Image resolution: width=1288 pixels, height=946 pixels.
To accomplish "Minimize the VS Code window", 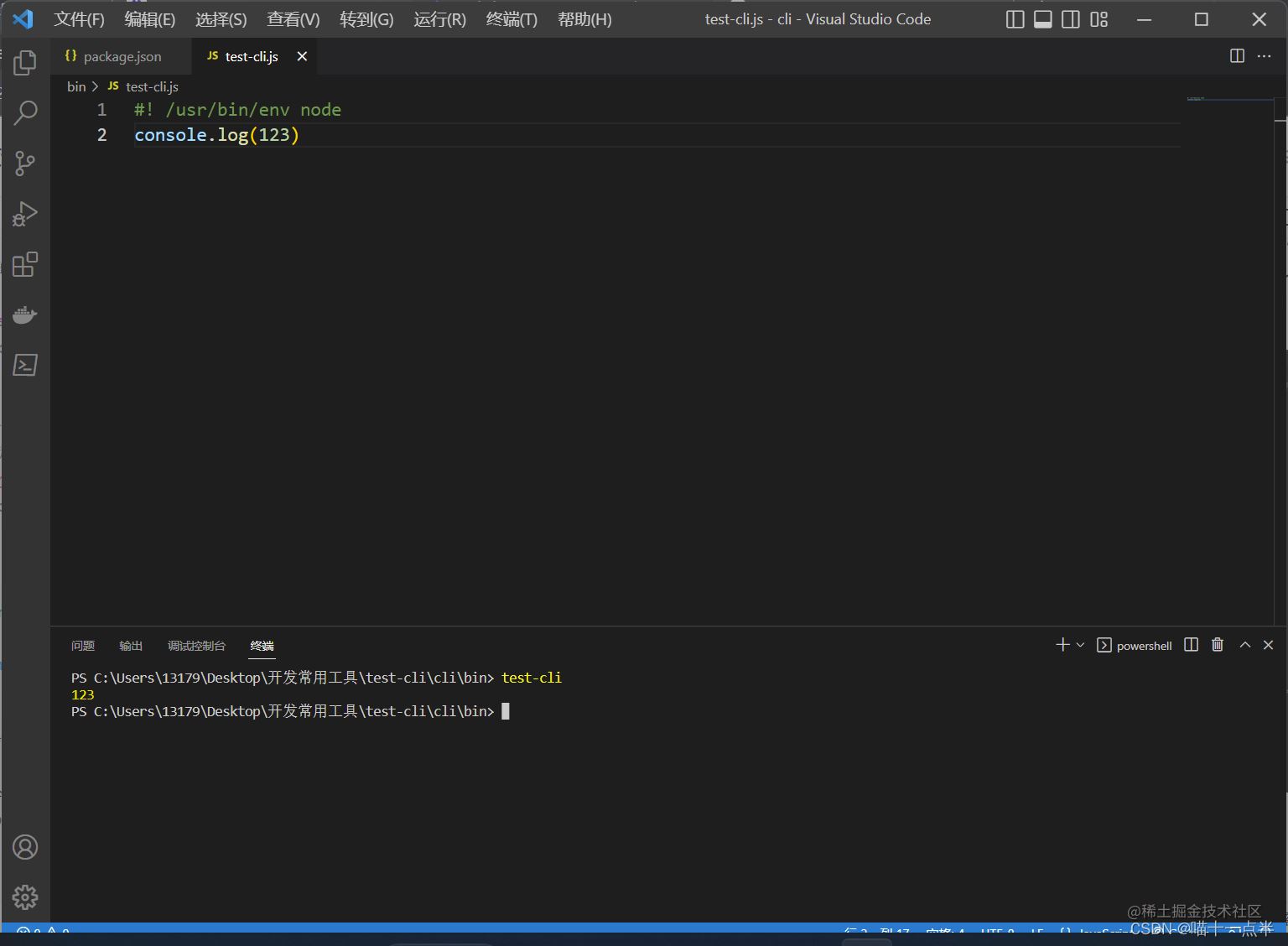I will pos(1145,19).
